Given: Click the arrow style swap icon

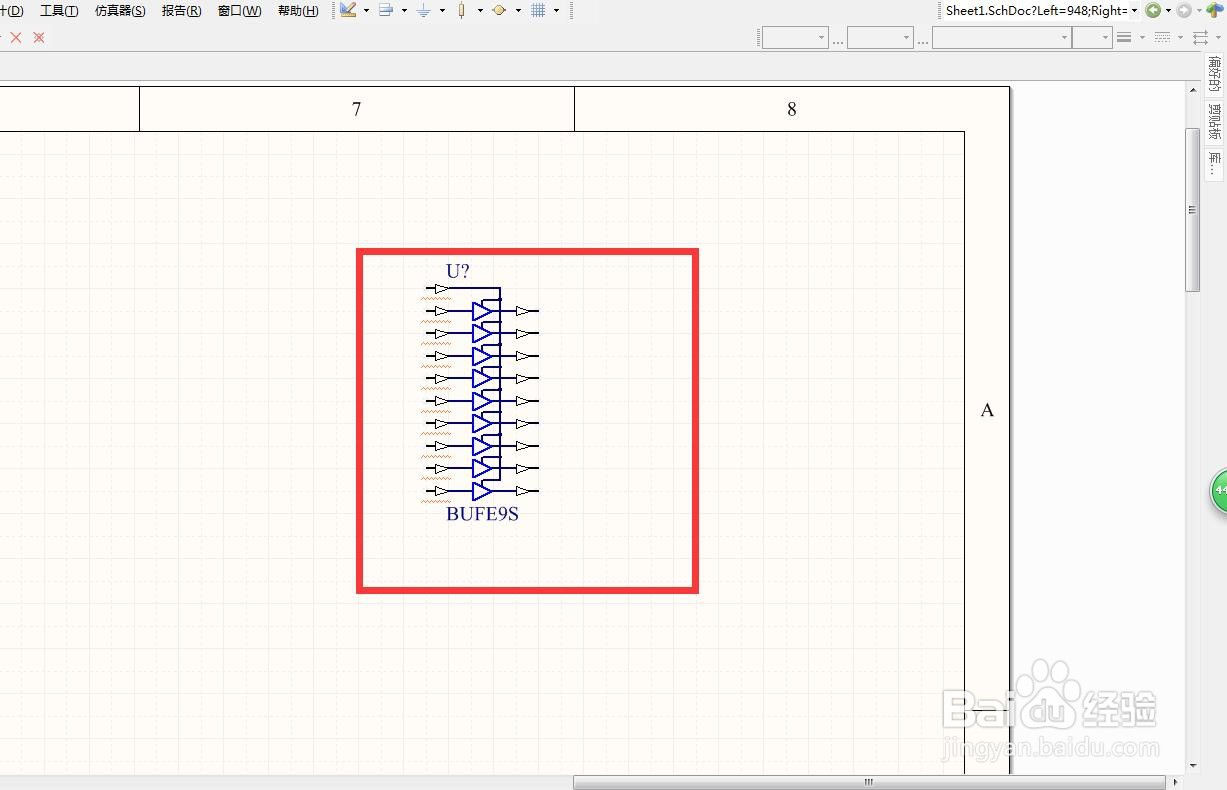Looking at the screenshot, I should coord(1201,37).
